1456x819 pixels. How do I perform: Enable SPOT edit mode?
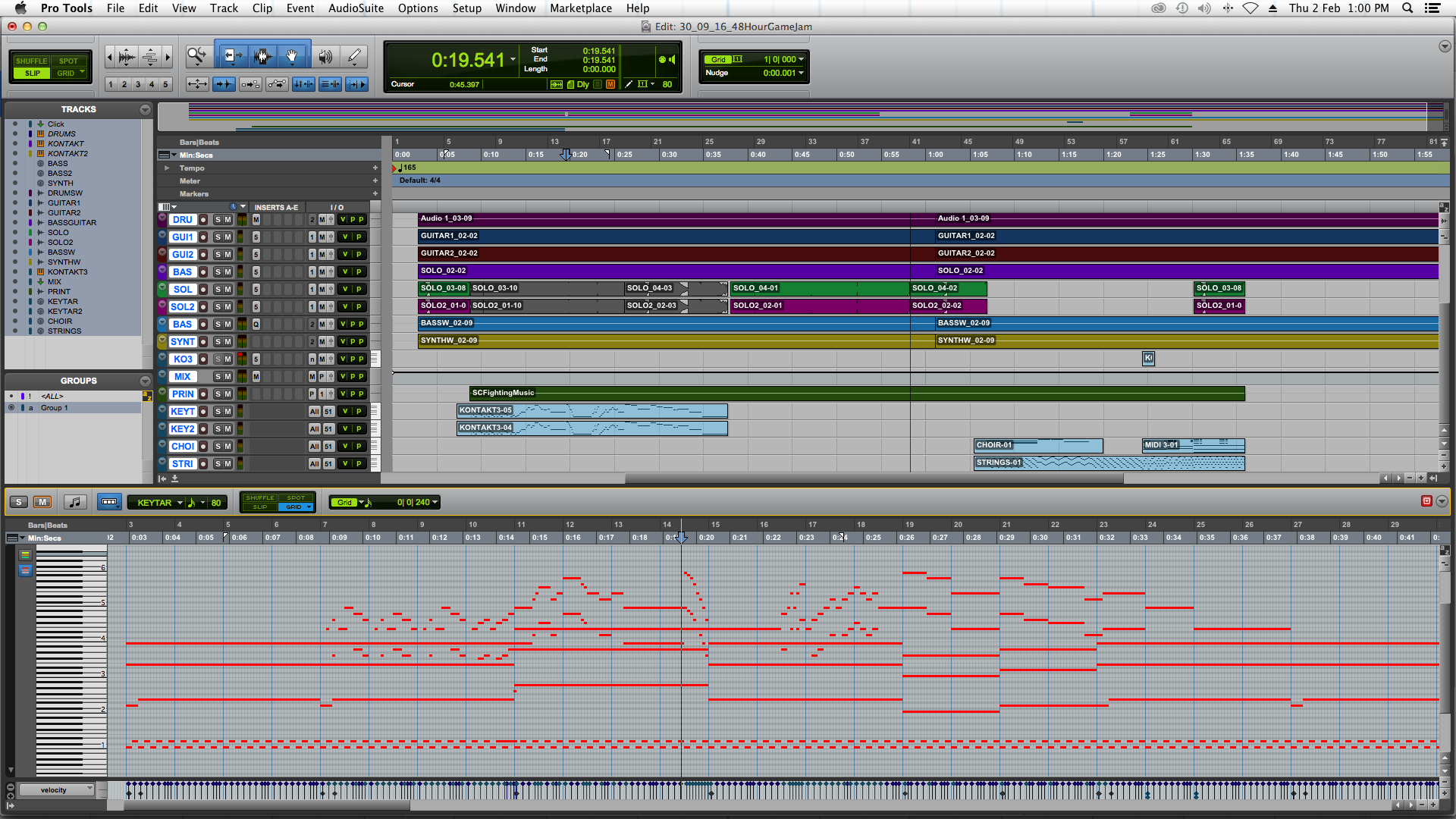tap(68, 61)
